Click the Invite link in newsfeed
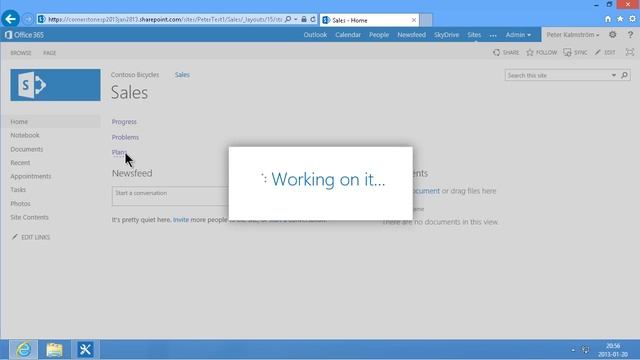Image resolution: width=640 pixels, height=360 pixels. point(181,220)
